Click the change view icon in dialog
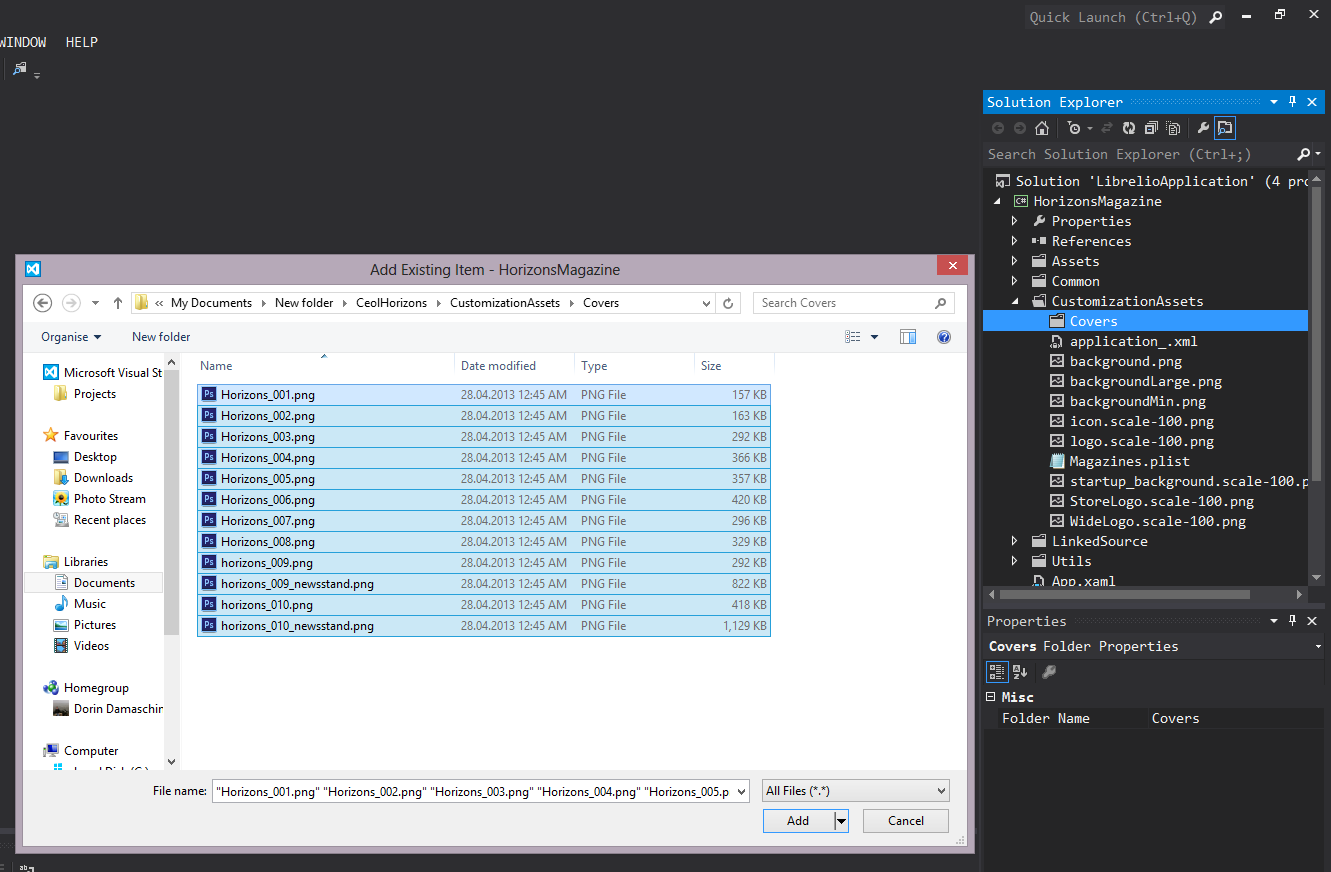Viewport: 1331px width, 872px height. click(853, 337)
